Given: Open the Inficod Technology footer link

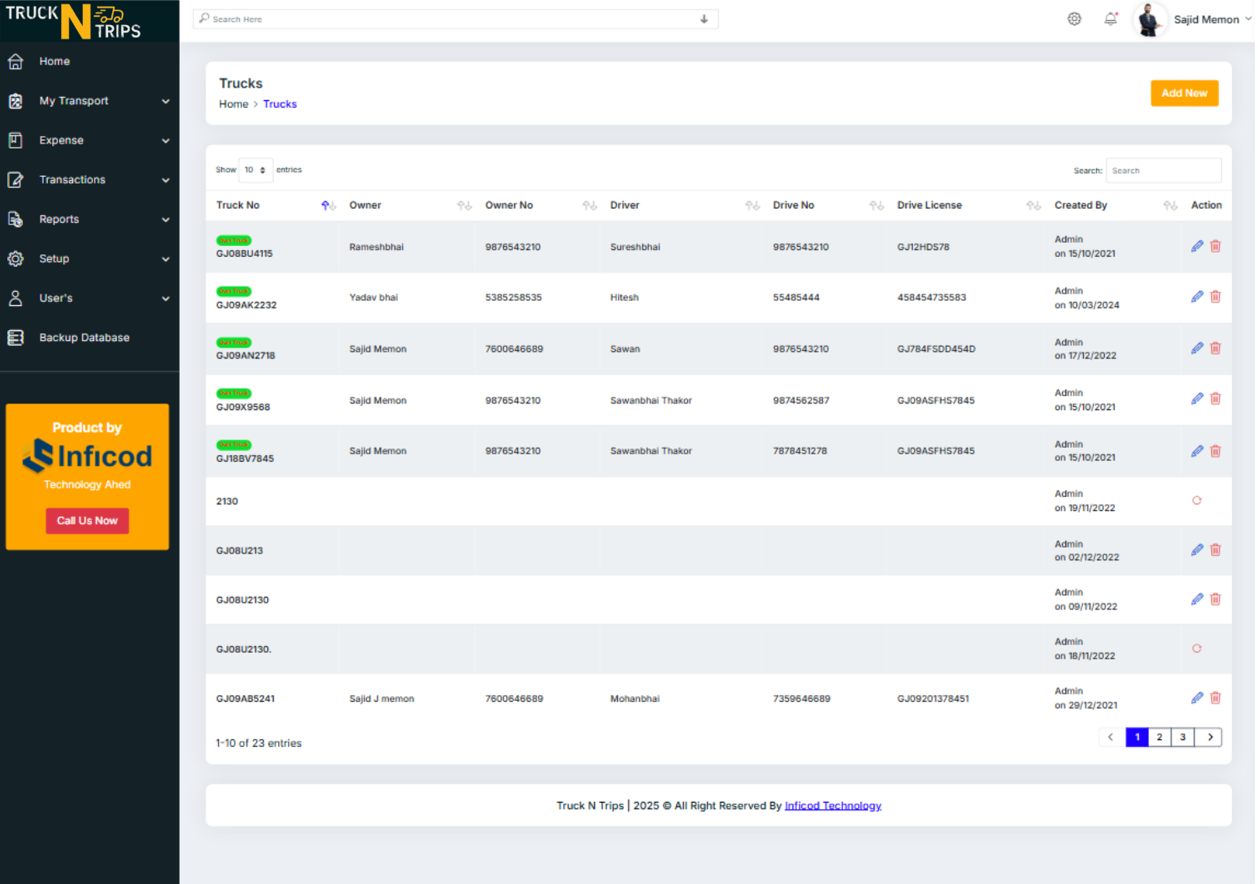Looking at the screenshot, I should click(x=832, y=806).
